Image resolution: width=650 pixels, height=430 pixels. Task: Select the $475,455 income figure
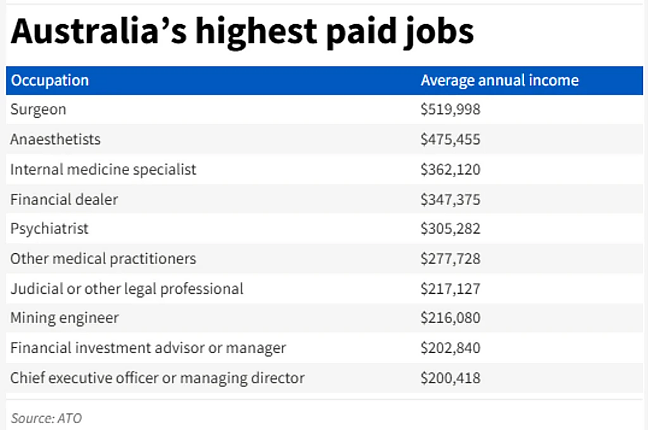coord(450,139)
